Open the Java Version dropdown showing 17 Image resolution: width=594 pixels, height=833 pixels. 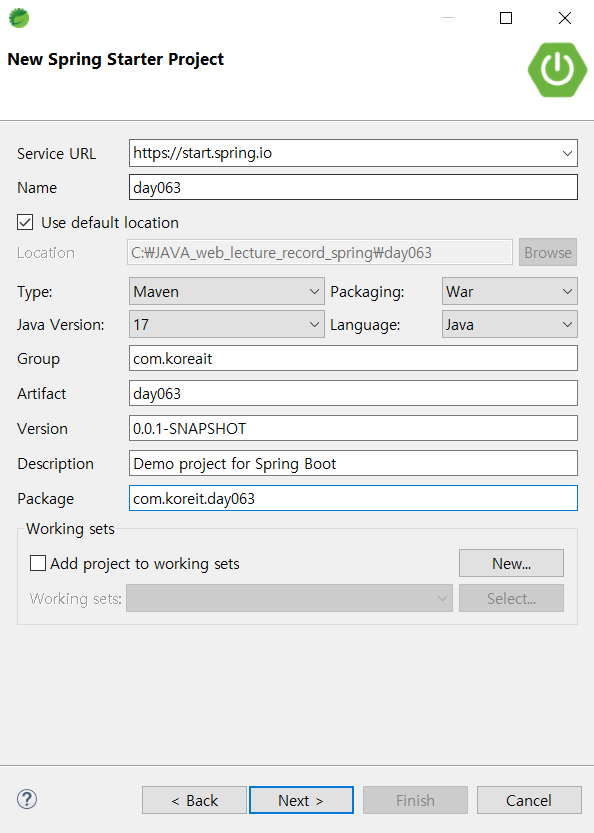226,324
